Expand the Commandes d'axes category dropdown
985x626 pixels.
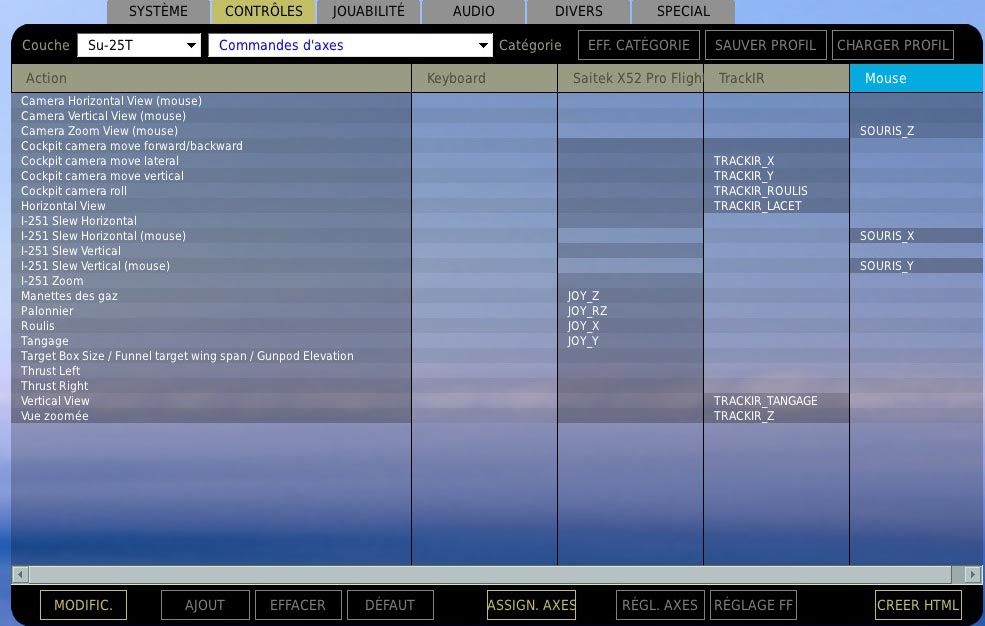click(351, 45)
